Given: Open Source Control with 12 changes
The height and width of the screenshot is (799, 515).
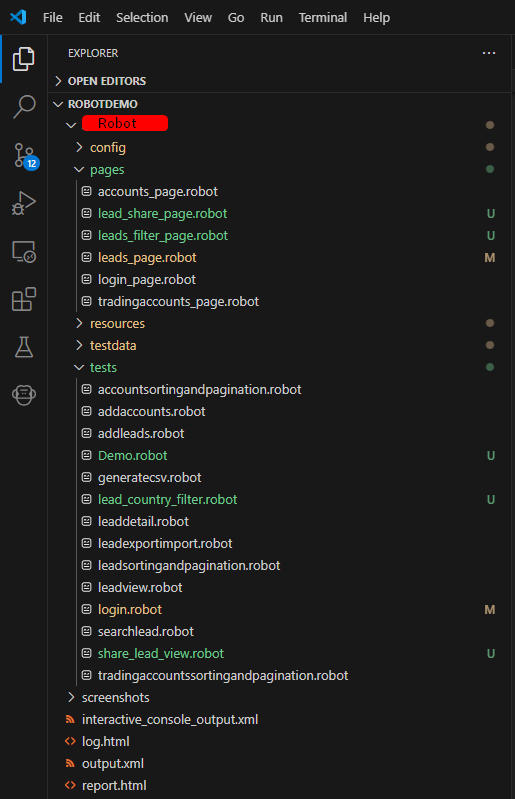Looking at the screenshot, I should [25, 155].
